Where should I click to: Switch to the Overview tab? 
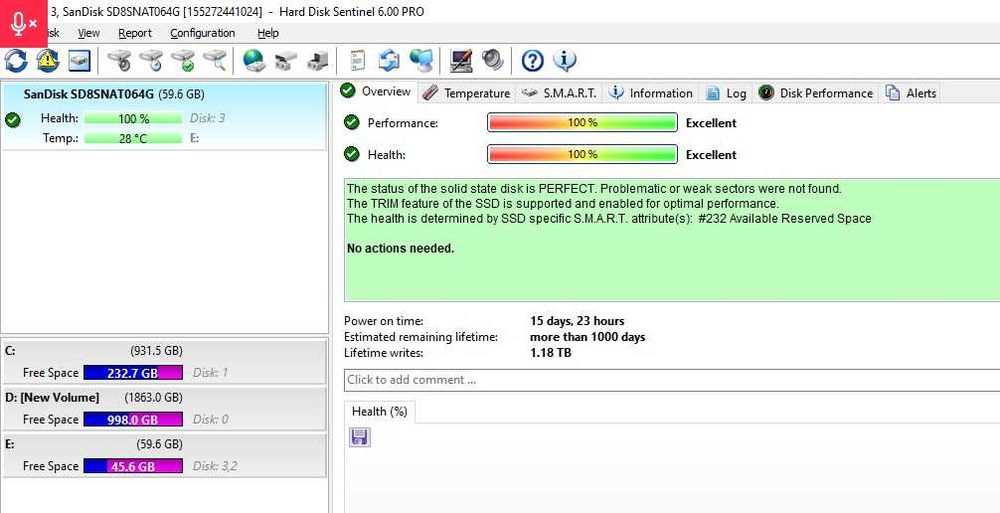pos(376,91)
